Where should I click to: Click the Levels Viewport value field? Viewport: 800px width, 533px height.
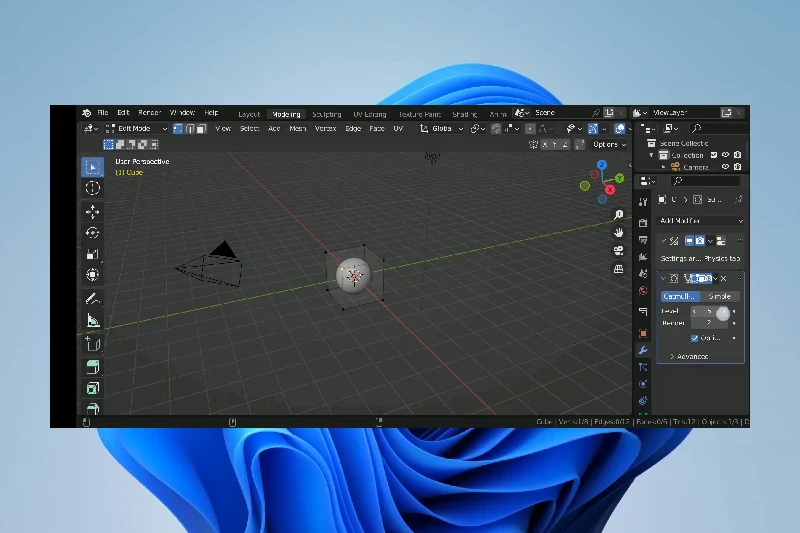pyautogui.click(x=708, y=311)
